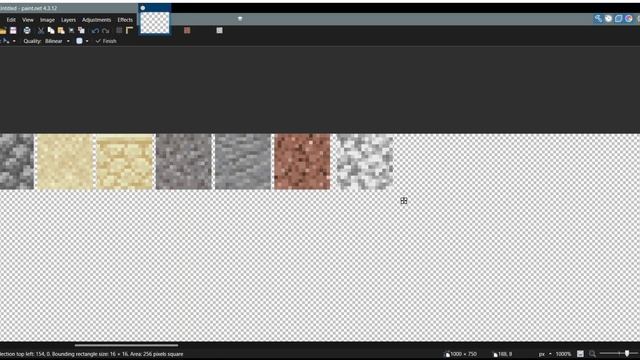The width and height of the screenshot is (640, 360).
Task: Click the Finish button
Action: (106, 41)
